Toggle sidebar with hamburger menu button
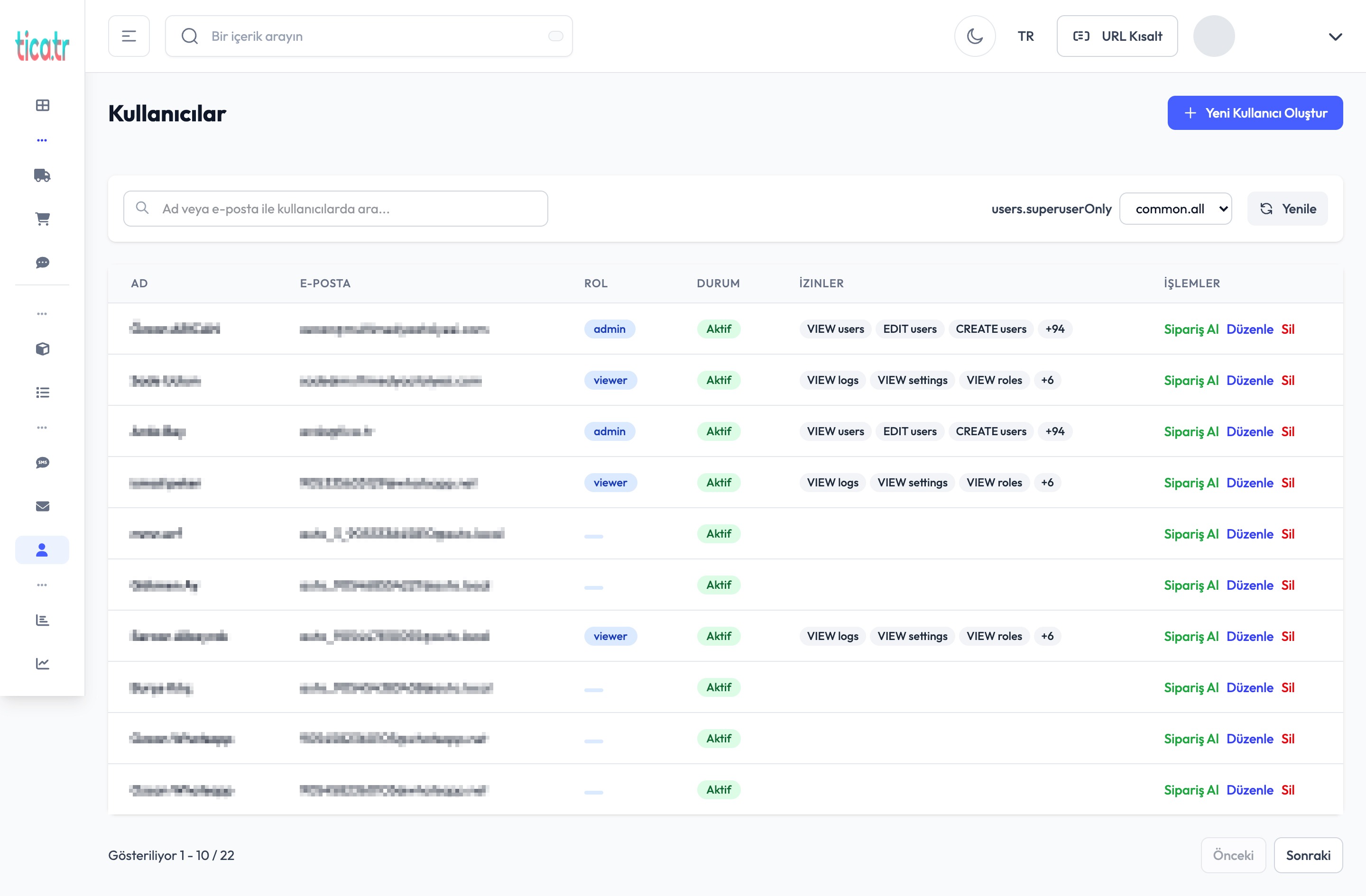The image size is (1366, 896). point(129,36)
